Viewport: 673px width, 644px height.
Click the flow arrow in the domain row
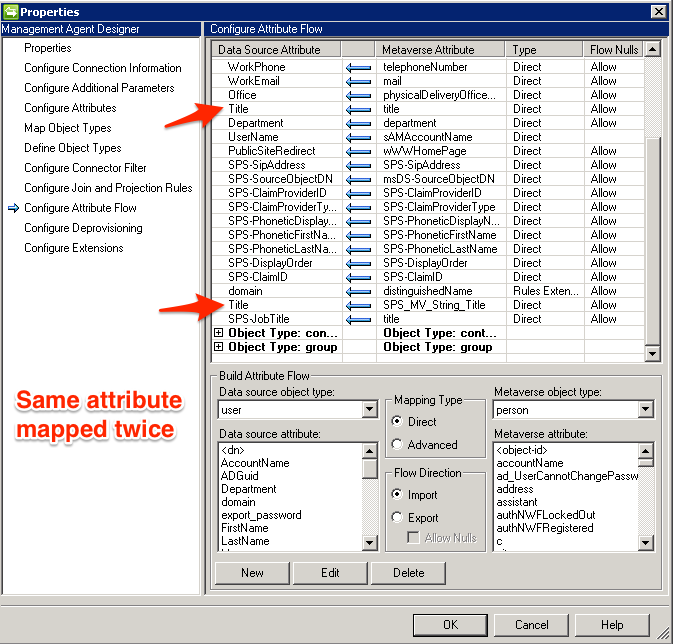pyautogui.click(x=358, y=292)
